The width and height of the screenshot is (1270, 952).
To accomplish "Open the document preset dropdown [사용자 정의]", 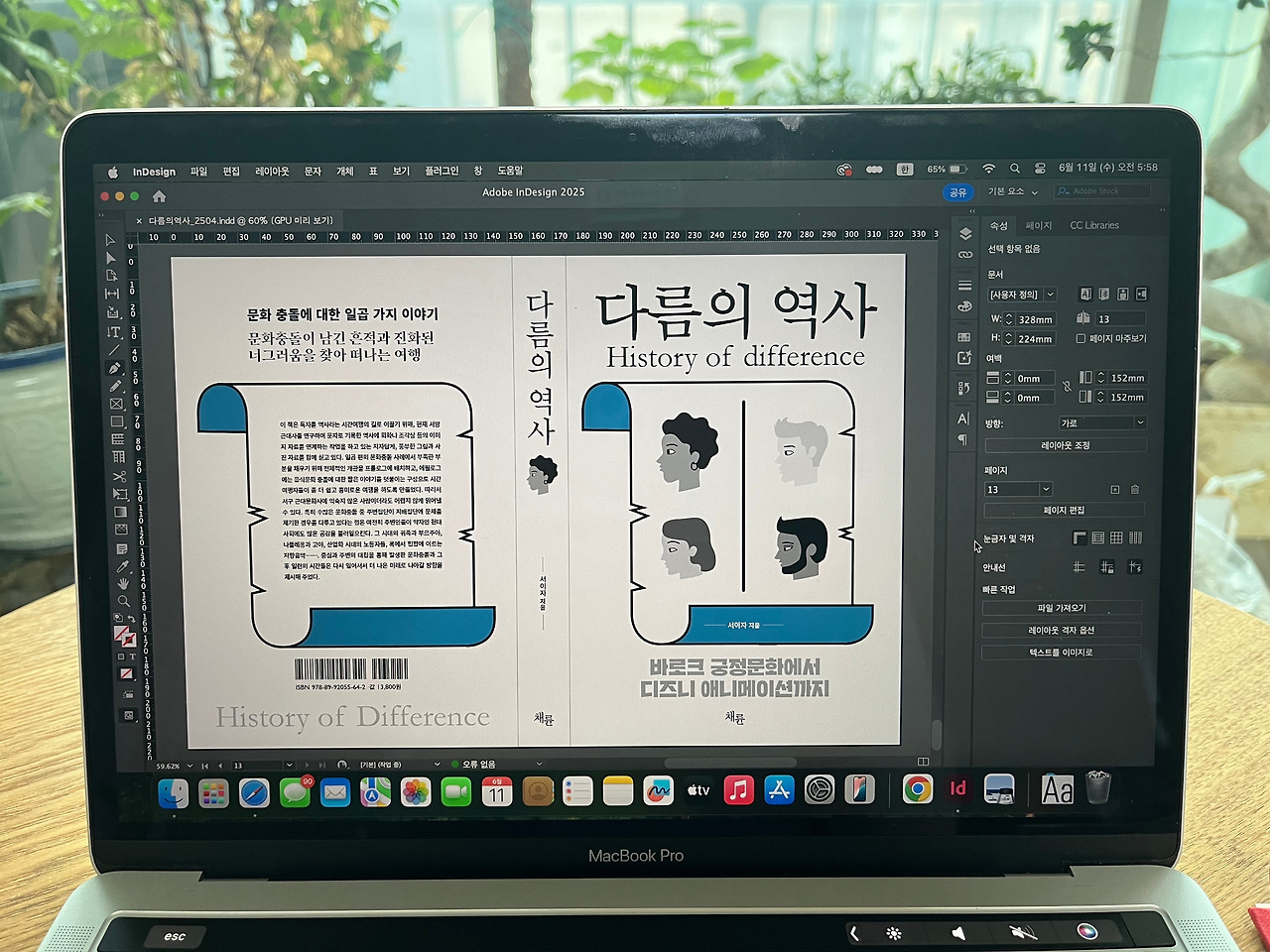I will [x=1021, y=294].
